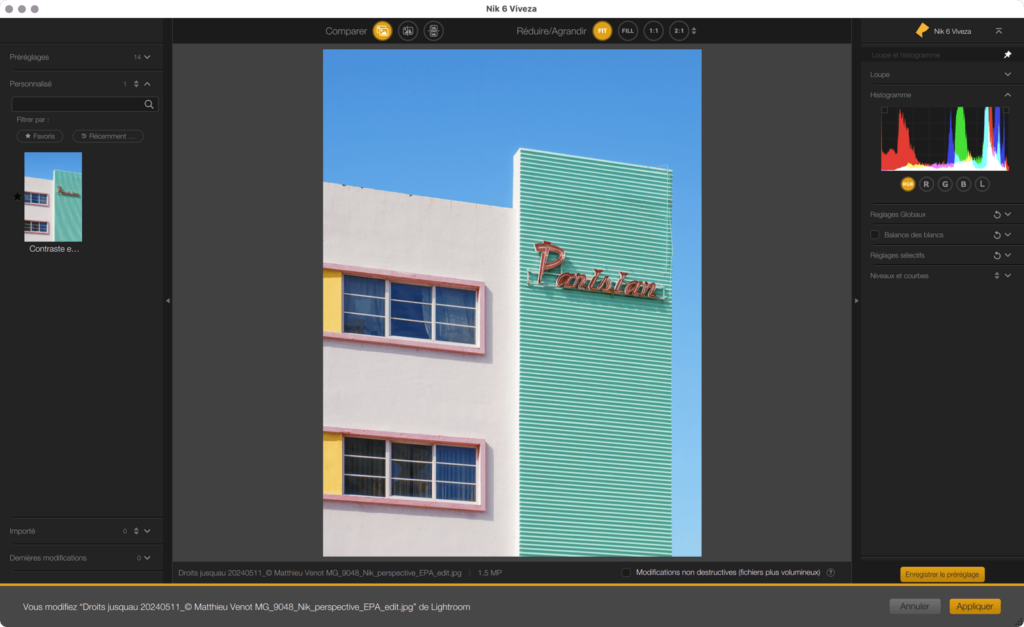Show luminance L histogram channel
This screenshot has width=1024, height=627.
tap(982, 184)
